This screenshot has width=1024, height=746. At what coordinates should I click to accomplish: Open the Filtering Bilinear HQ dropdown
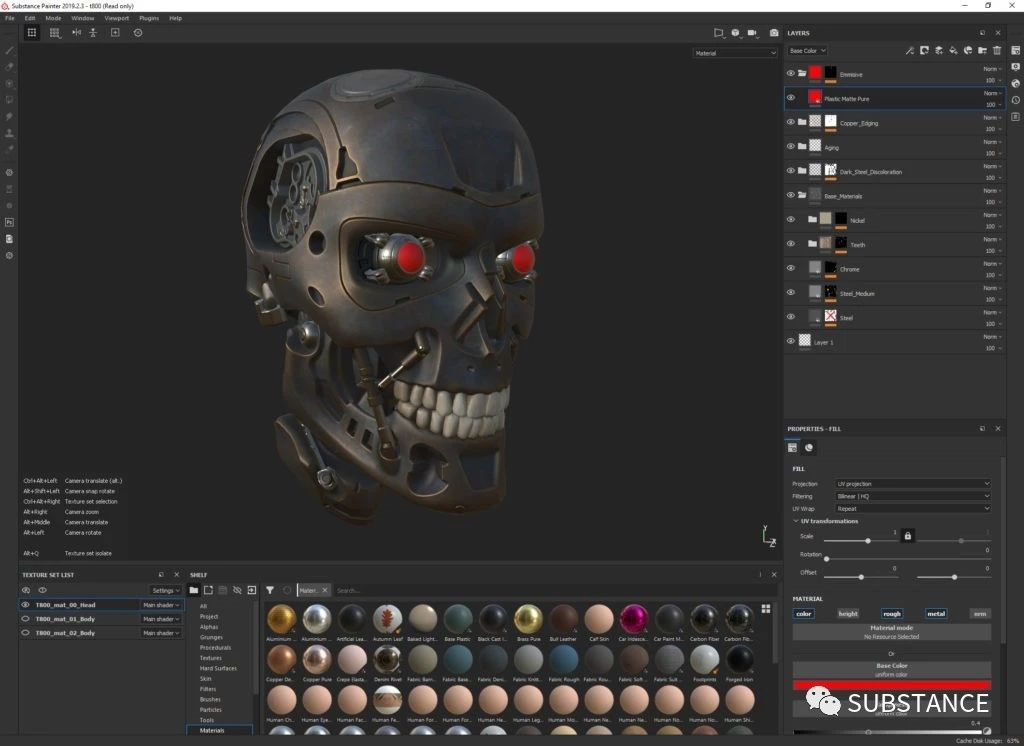(x=912, y=496)
